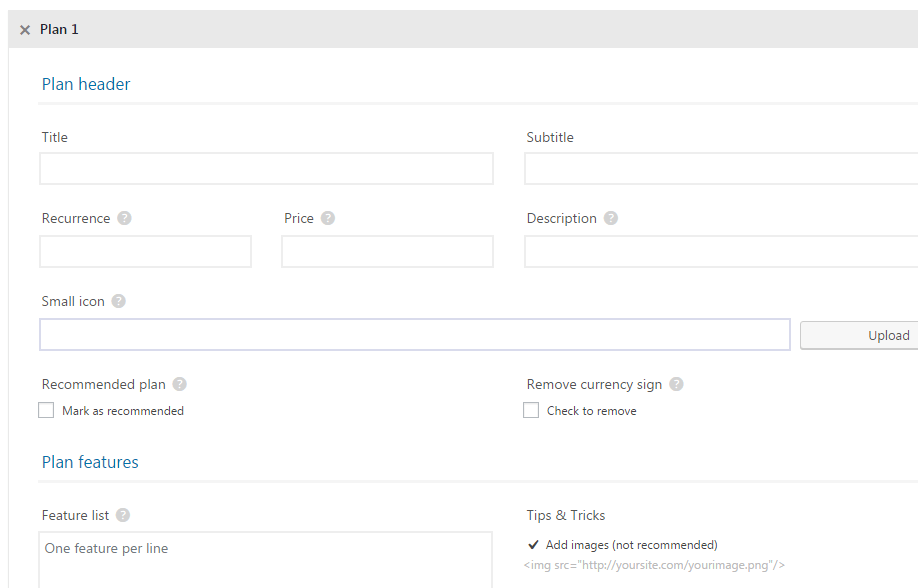Select the Plan 1 panel title
918x588 pixels.
59,29
